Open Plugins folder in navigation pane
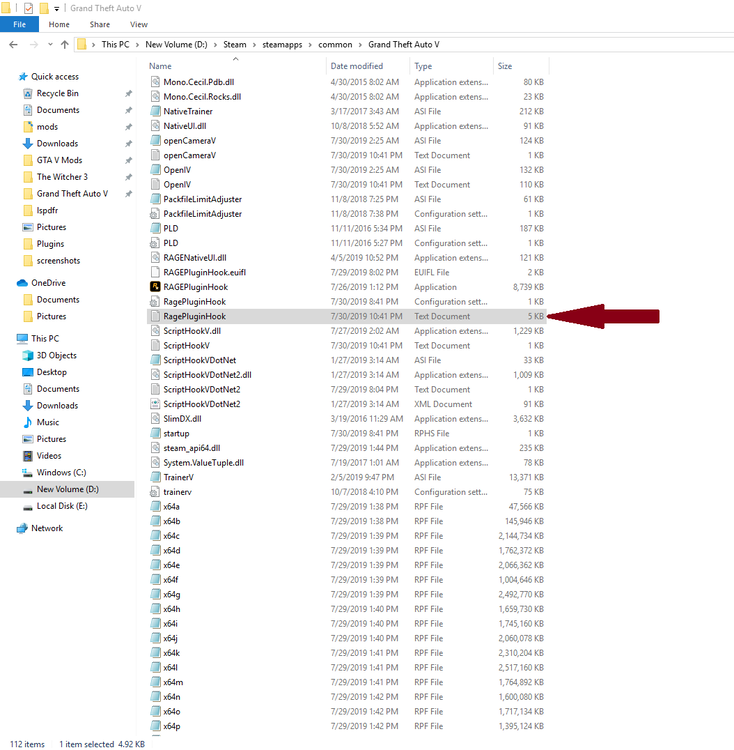Screen dimensions: 734x750 [50, 244]
